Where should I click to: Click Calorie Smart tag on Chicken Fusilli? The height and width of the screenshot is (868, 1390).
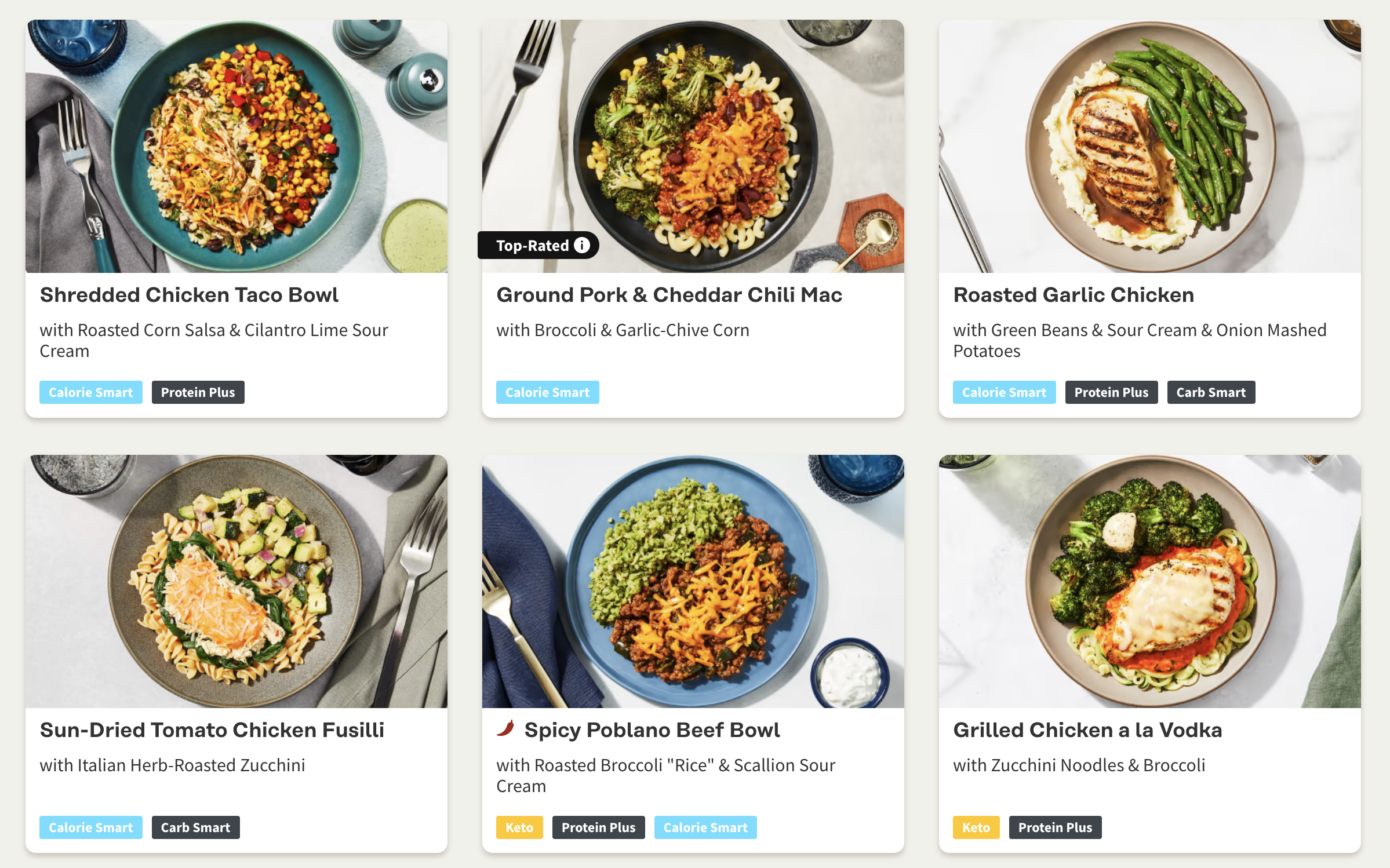[x=91, y=827]
